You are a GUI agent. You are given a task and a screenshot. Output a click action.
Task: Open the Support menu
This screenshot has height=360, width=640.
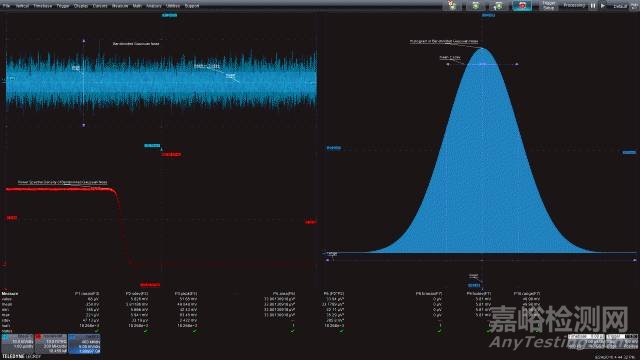(192, 6)
